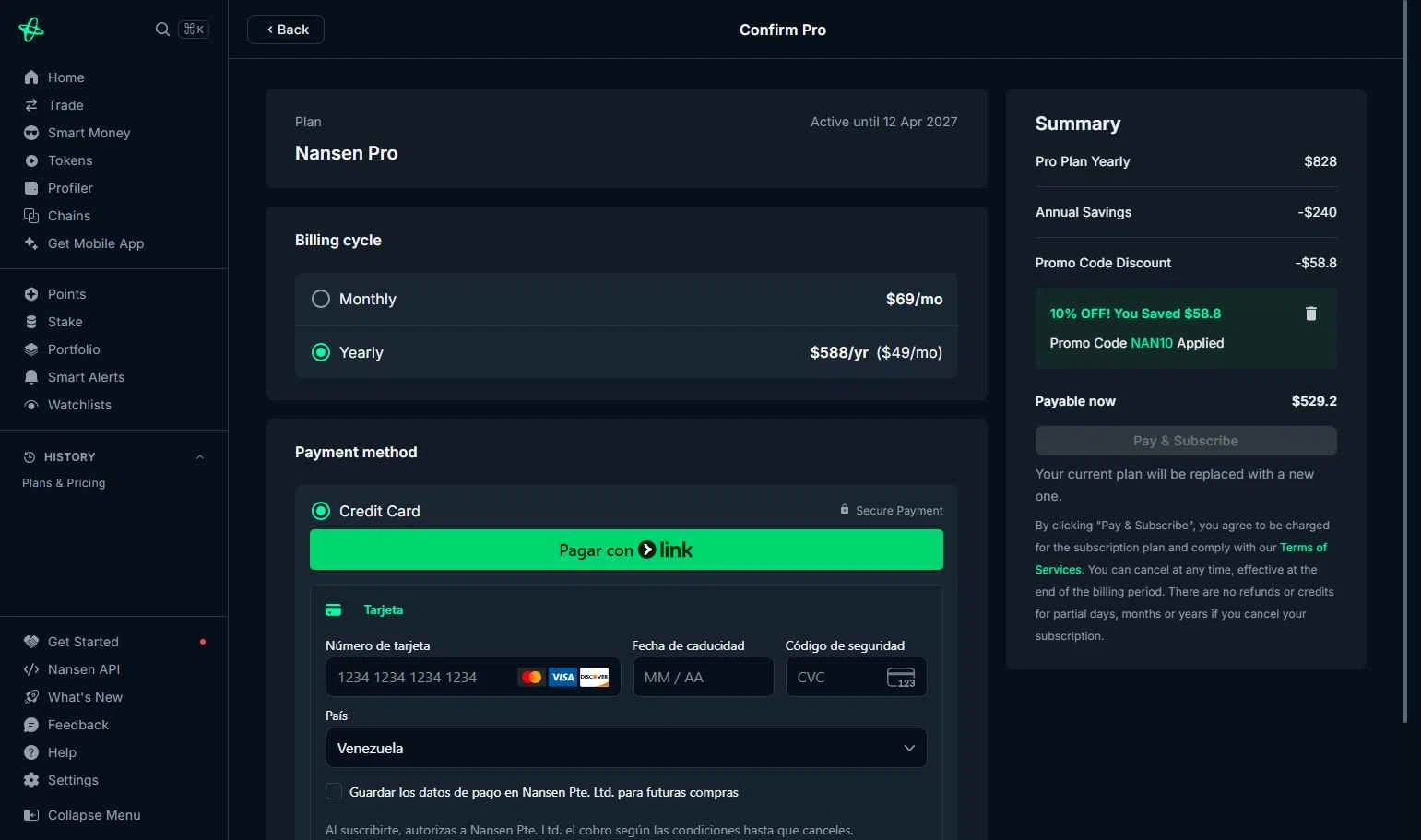
Task: Collapse the History section chevron
Action: click(x=200, y=457)
